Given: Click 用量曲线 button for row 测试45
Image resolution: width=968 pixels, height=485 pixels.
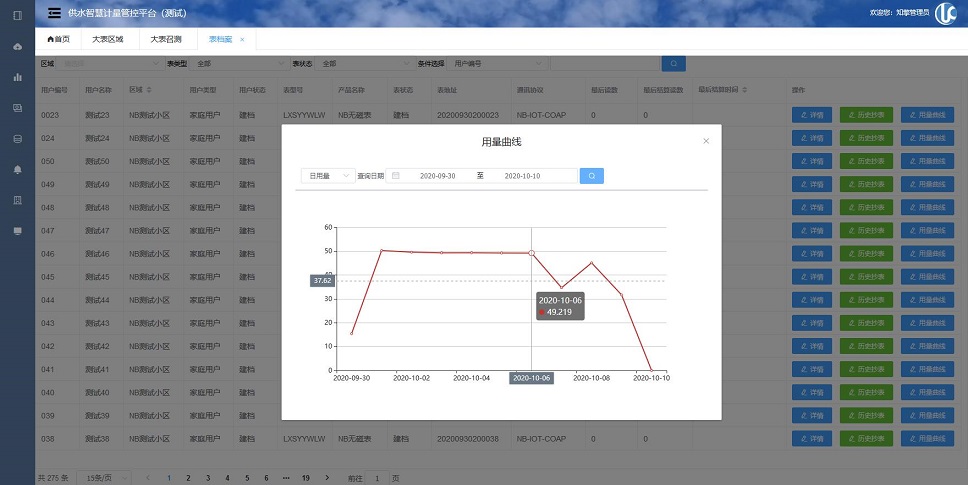Looking at the screenshot, I should (927, 276).
